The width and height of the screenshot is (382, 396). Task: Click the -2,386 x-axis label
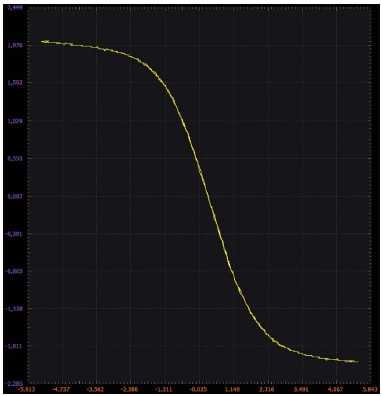point(131,389)
